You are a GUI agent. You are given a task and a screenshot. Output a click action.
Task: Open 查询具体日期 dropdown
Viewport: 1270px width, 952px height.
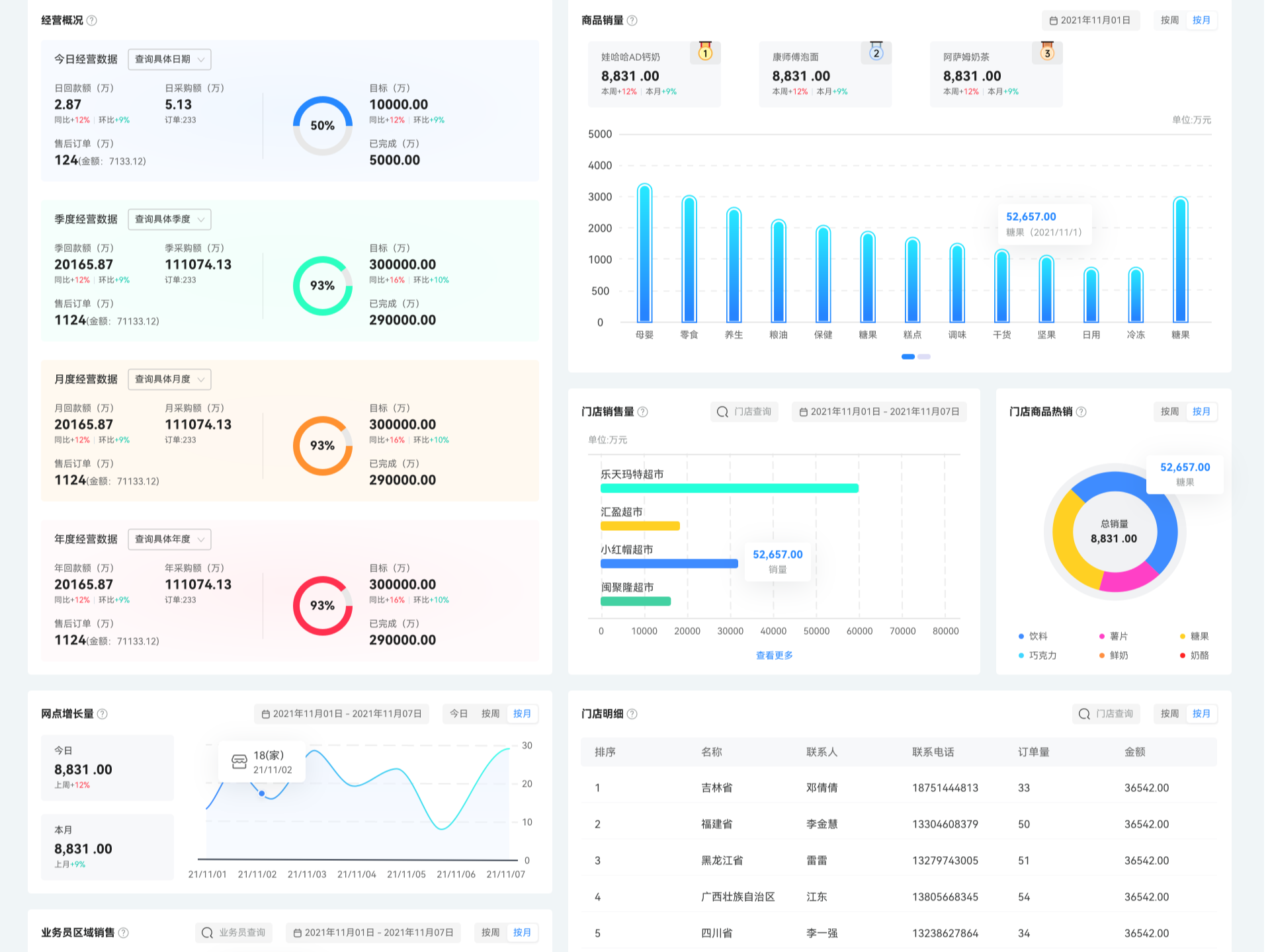(169, 59)
